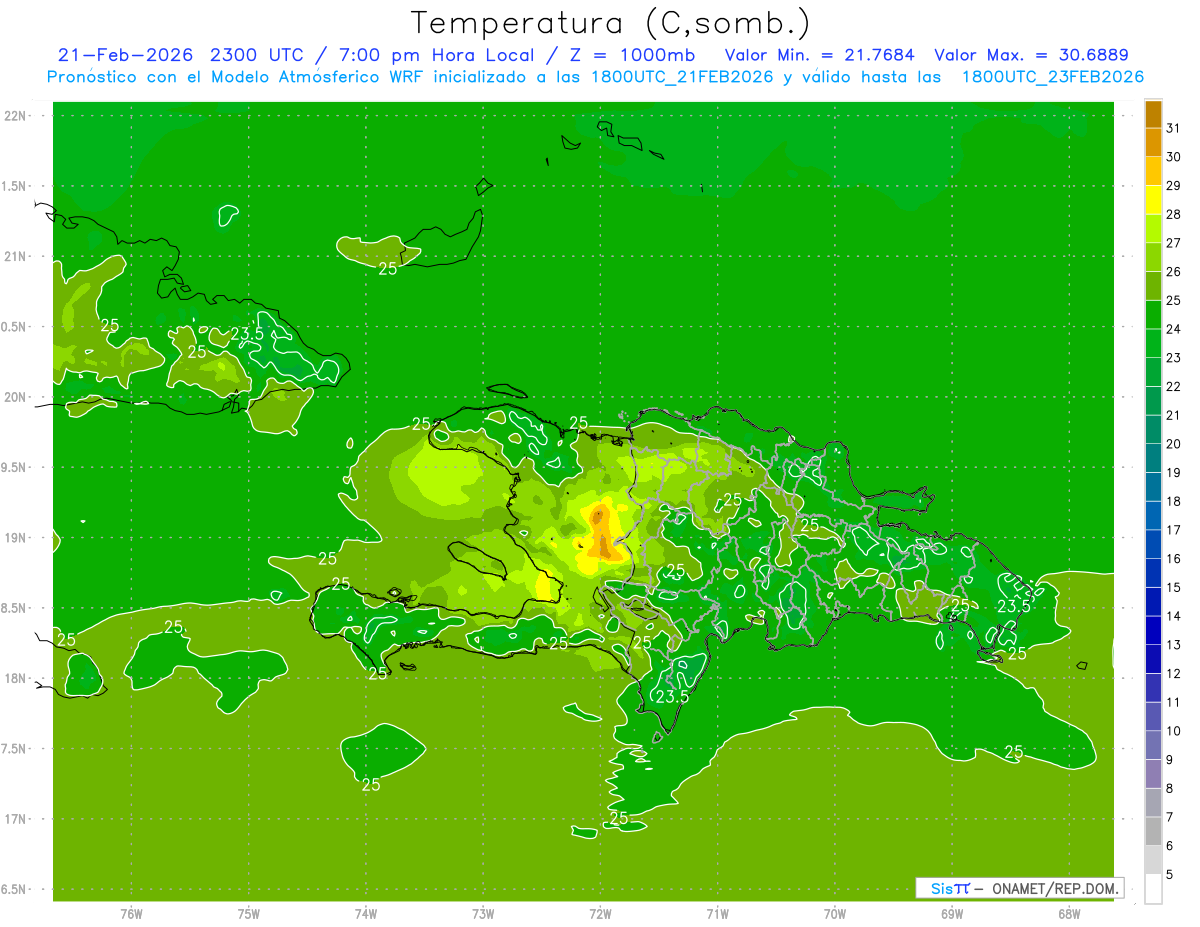Click the colorbar tick label "26"
This screenshot has height=927, width=1200.
click(x=1174, y=272)
